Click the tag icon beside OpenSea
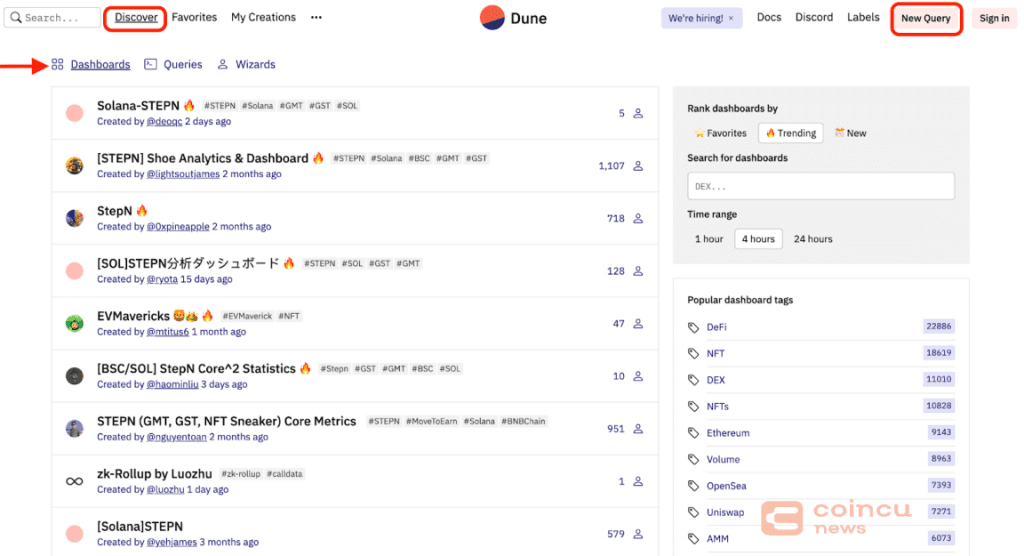The image size is (1024, 556). [x=693, y=485]
